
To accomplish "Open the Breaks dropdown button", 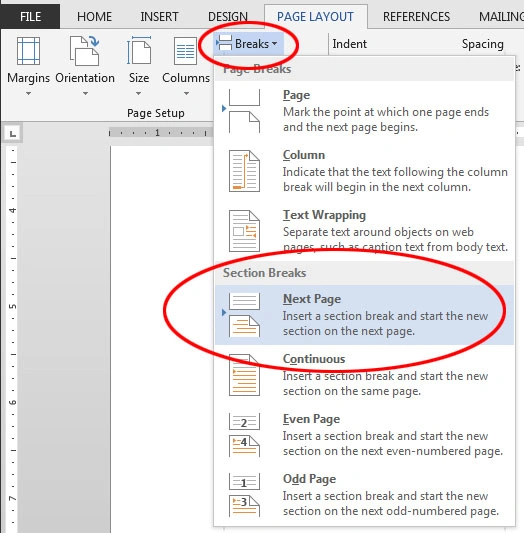I will 248,44.
